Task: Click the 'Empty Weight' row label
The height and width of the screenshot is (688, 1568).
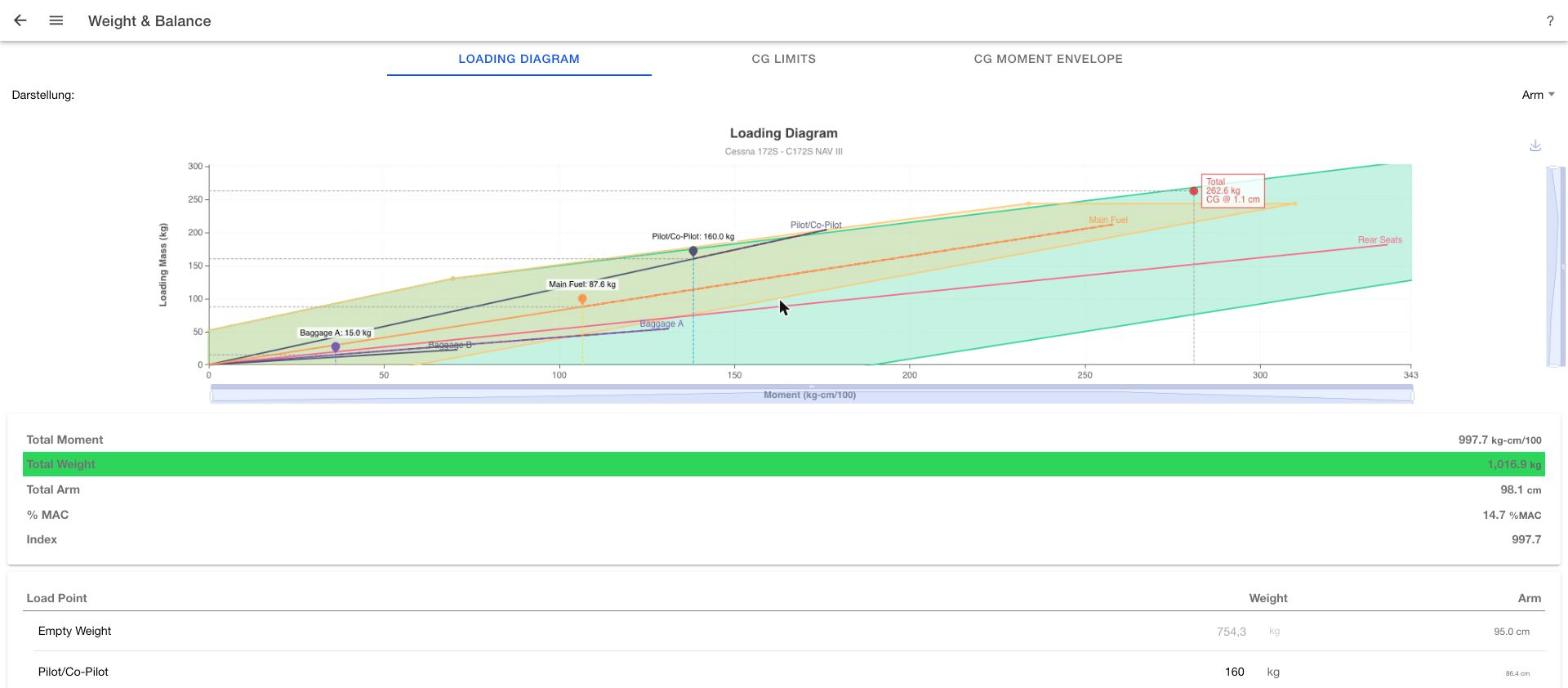Action: pos(75,632)
